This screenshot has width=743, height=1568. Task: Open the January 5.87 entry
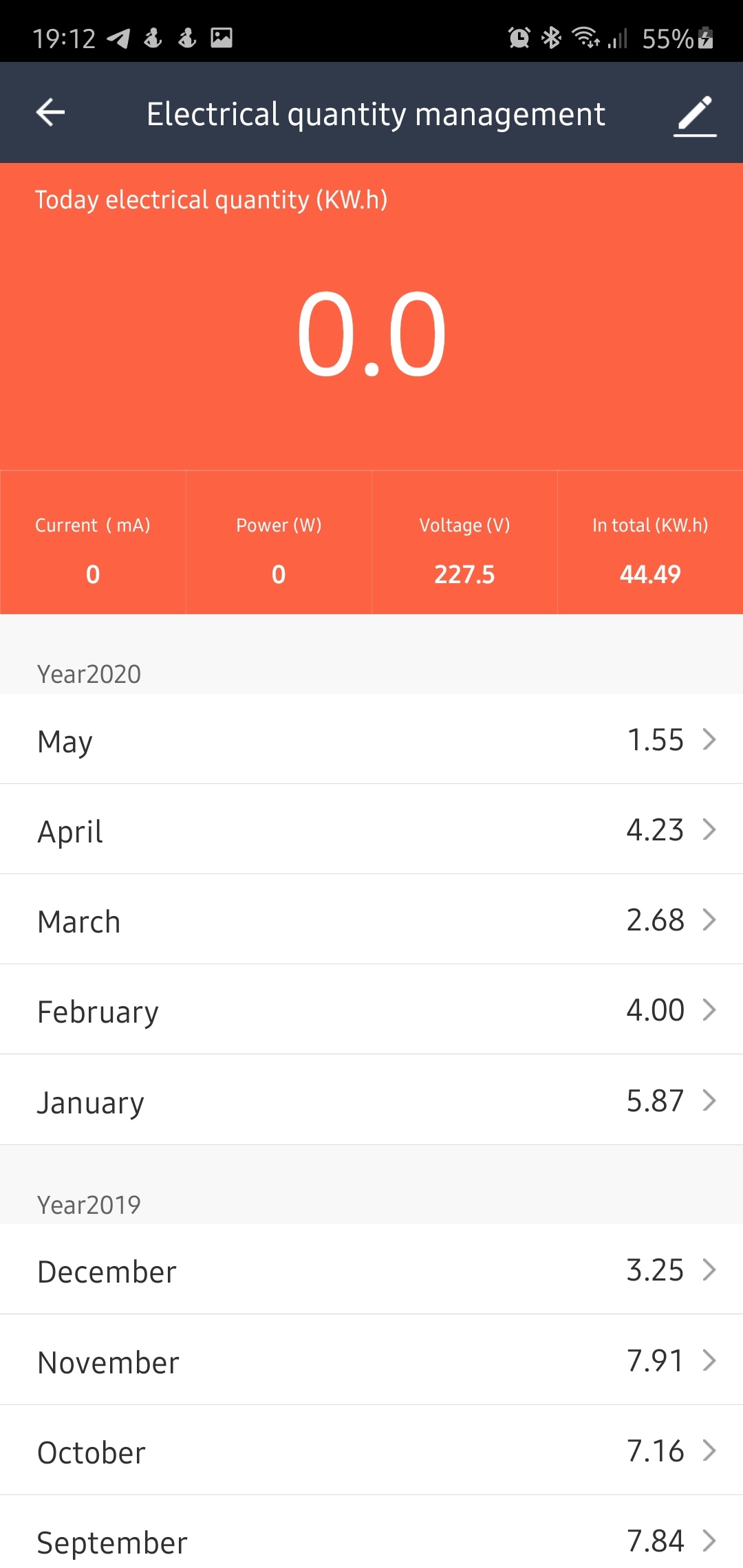pyautogui.click(x=371, y=1100)
